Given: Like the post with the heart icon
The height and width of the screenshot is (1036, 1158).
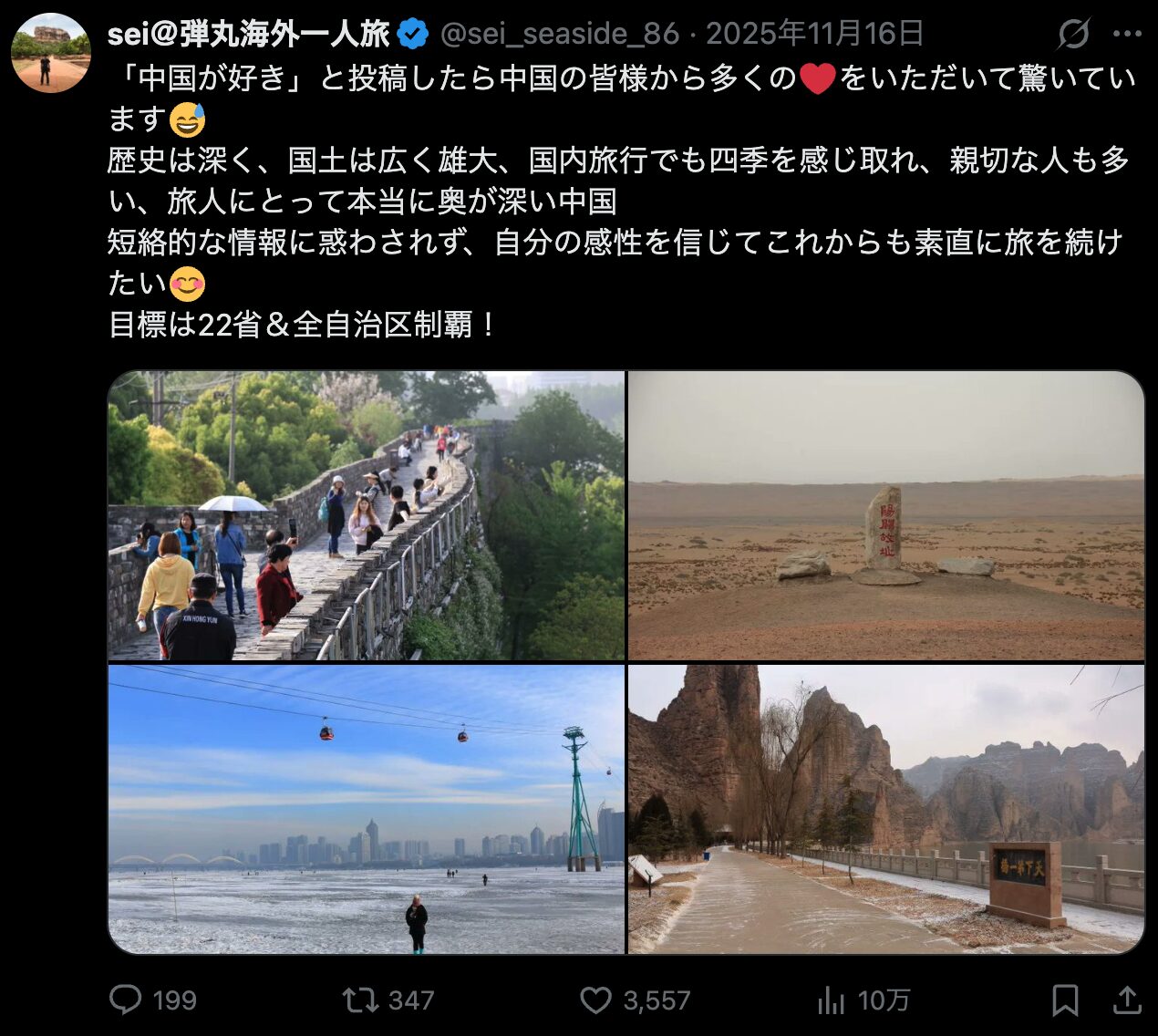Looking at the screenshot, I should click(595, 1000).
